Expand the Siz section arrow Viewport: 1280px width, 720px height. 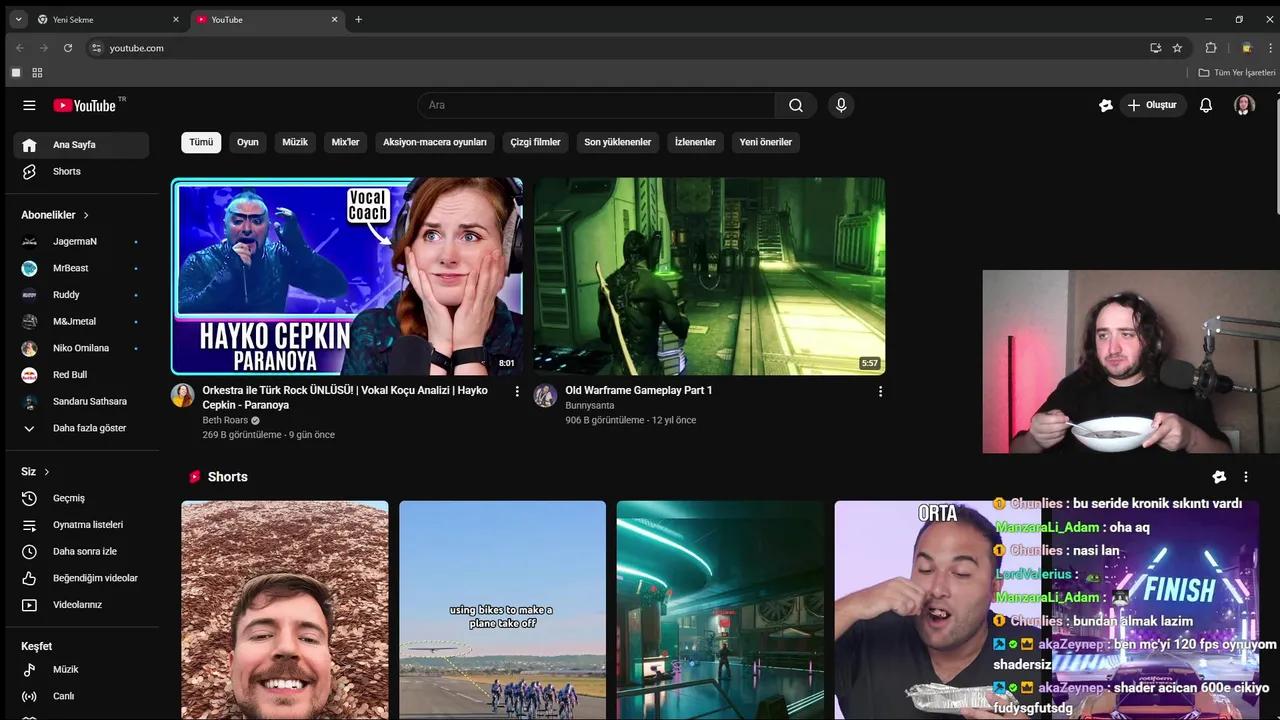[46, 472]
